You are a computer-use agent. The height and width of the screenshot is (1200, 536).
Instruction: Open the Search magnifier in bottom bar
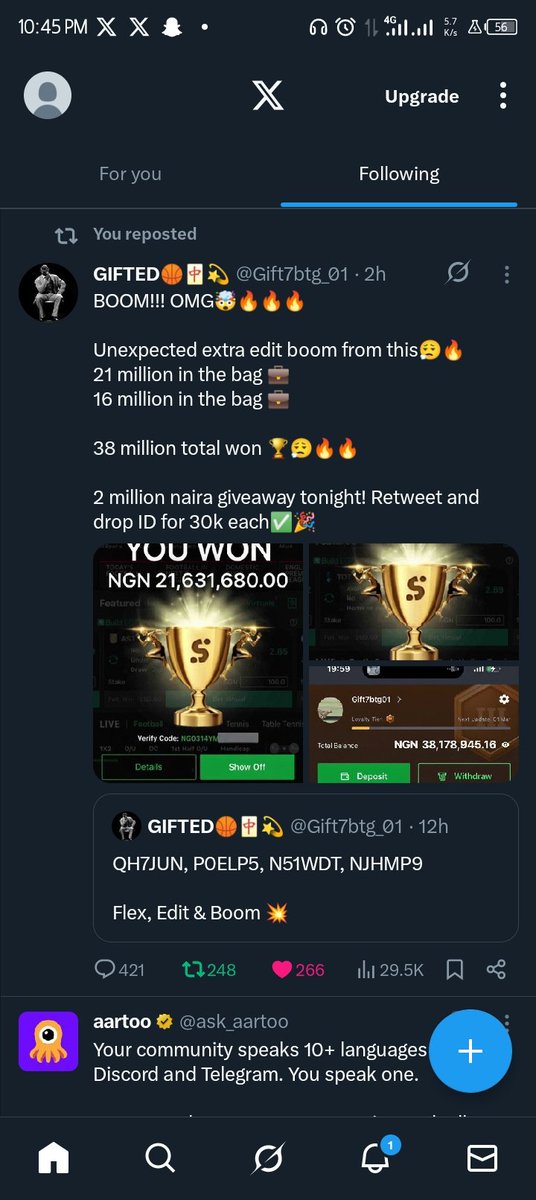click(x=160, y=1157)
